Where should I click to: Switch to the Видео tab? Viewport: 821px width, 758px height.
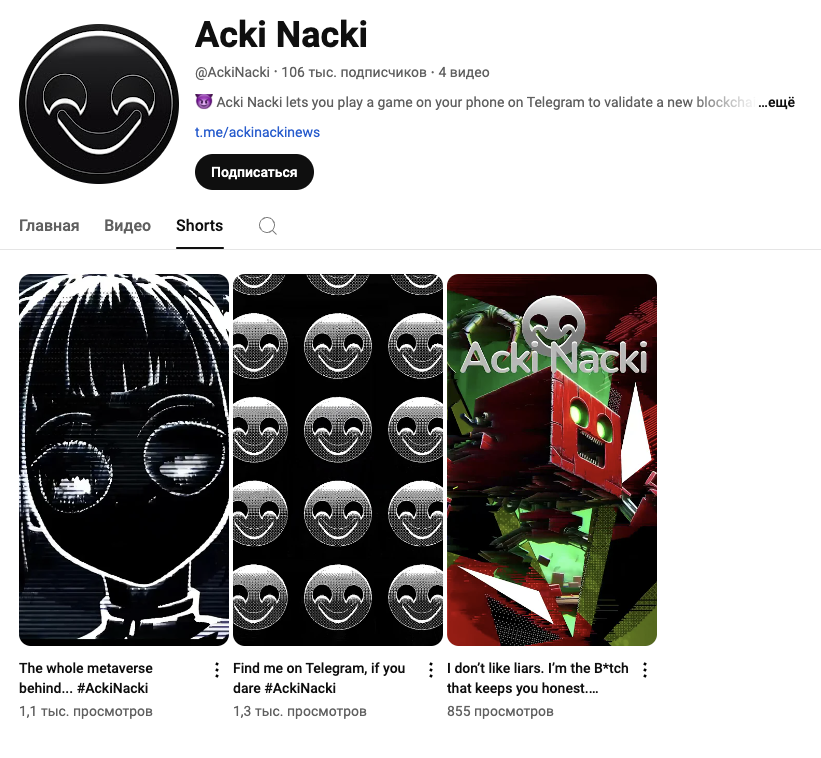[x=127, y=226]
